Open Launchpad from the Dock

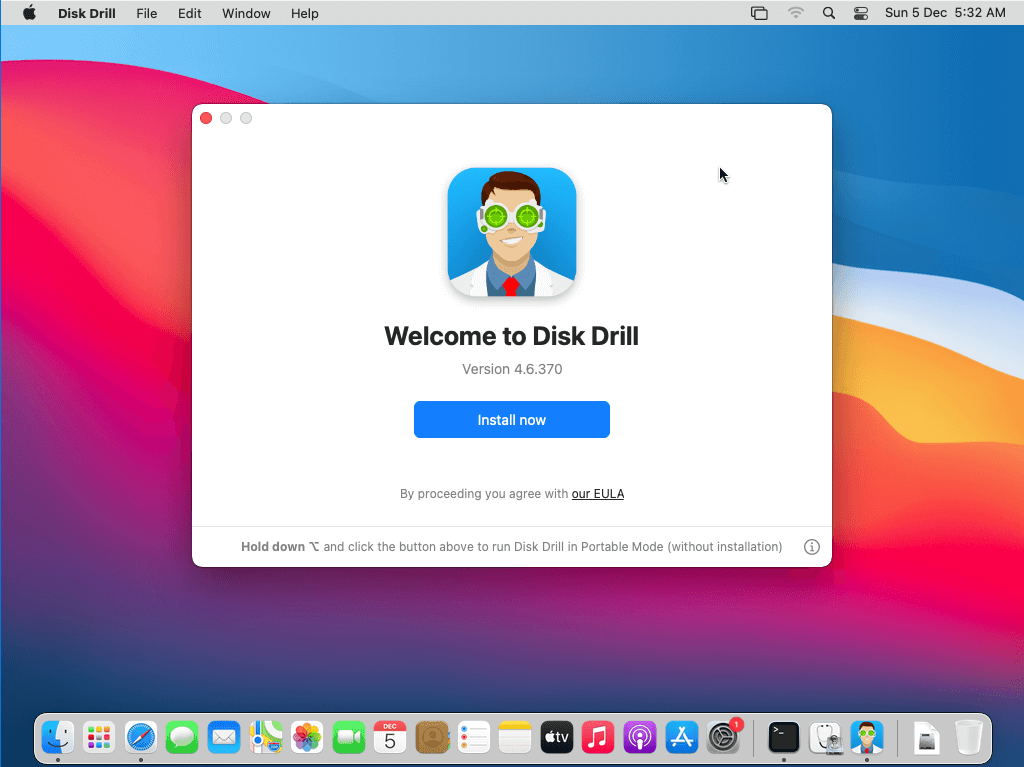[x=99, y=738]
